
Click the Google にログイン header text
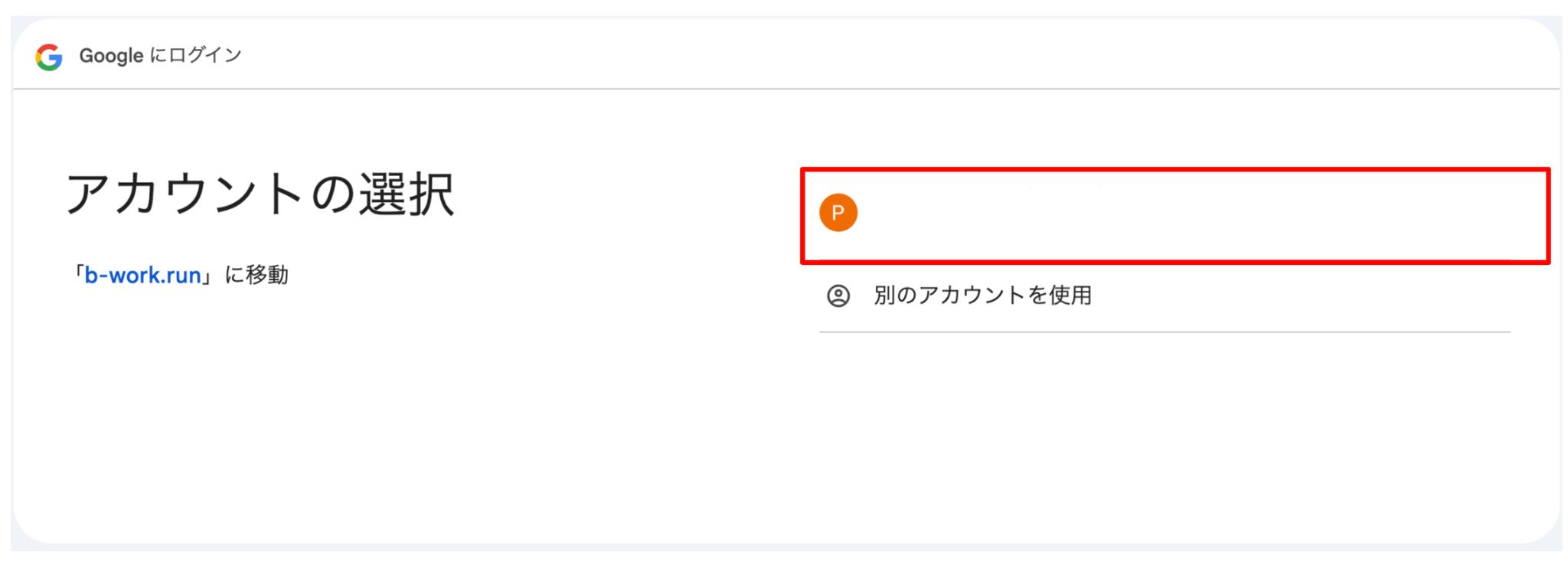(x=160, y=56)
